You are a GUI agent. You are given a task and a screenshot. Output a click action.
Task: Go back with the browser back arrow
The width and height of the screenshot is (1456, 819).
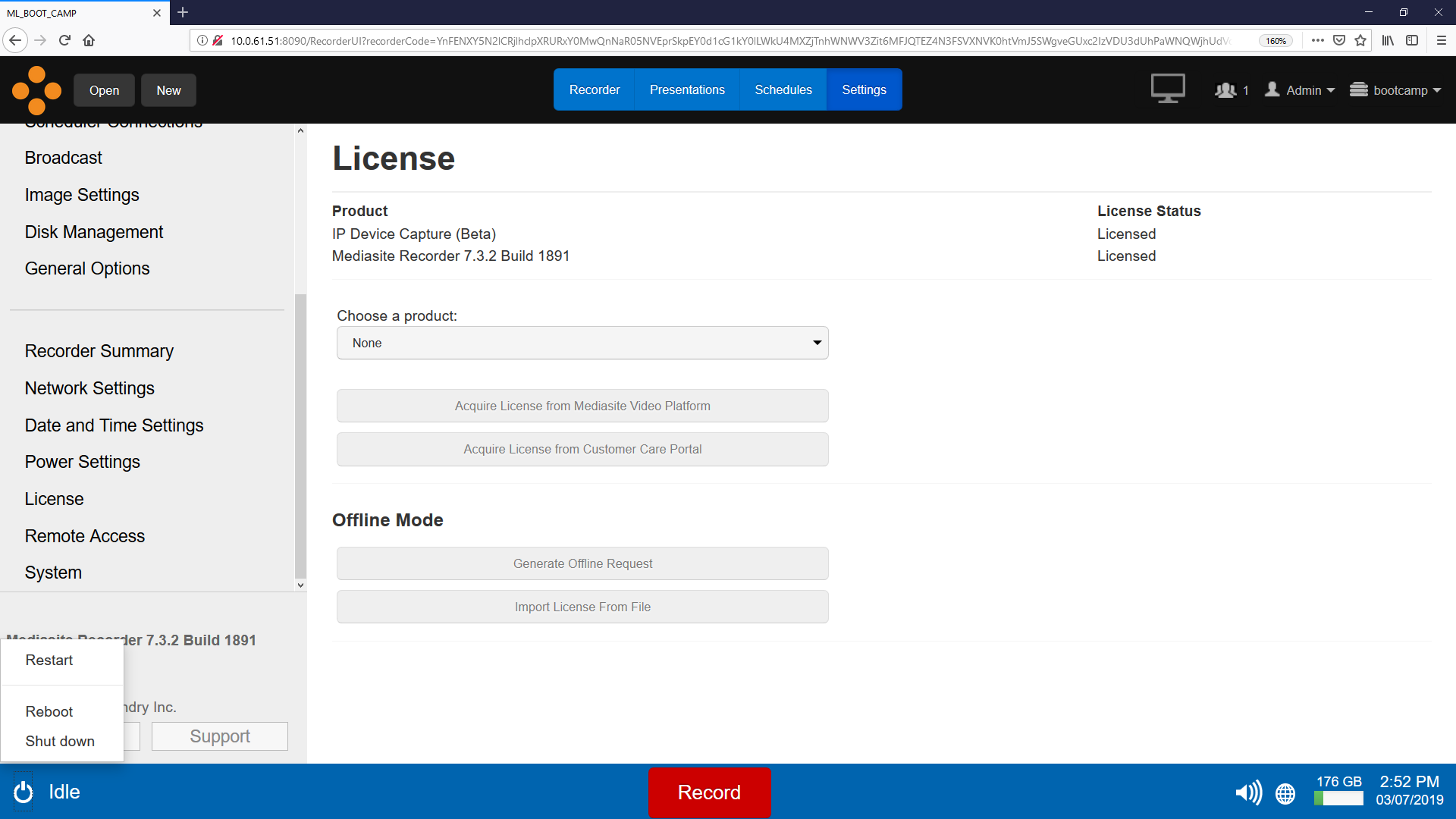[x=15, y=40]
